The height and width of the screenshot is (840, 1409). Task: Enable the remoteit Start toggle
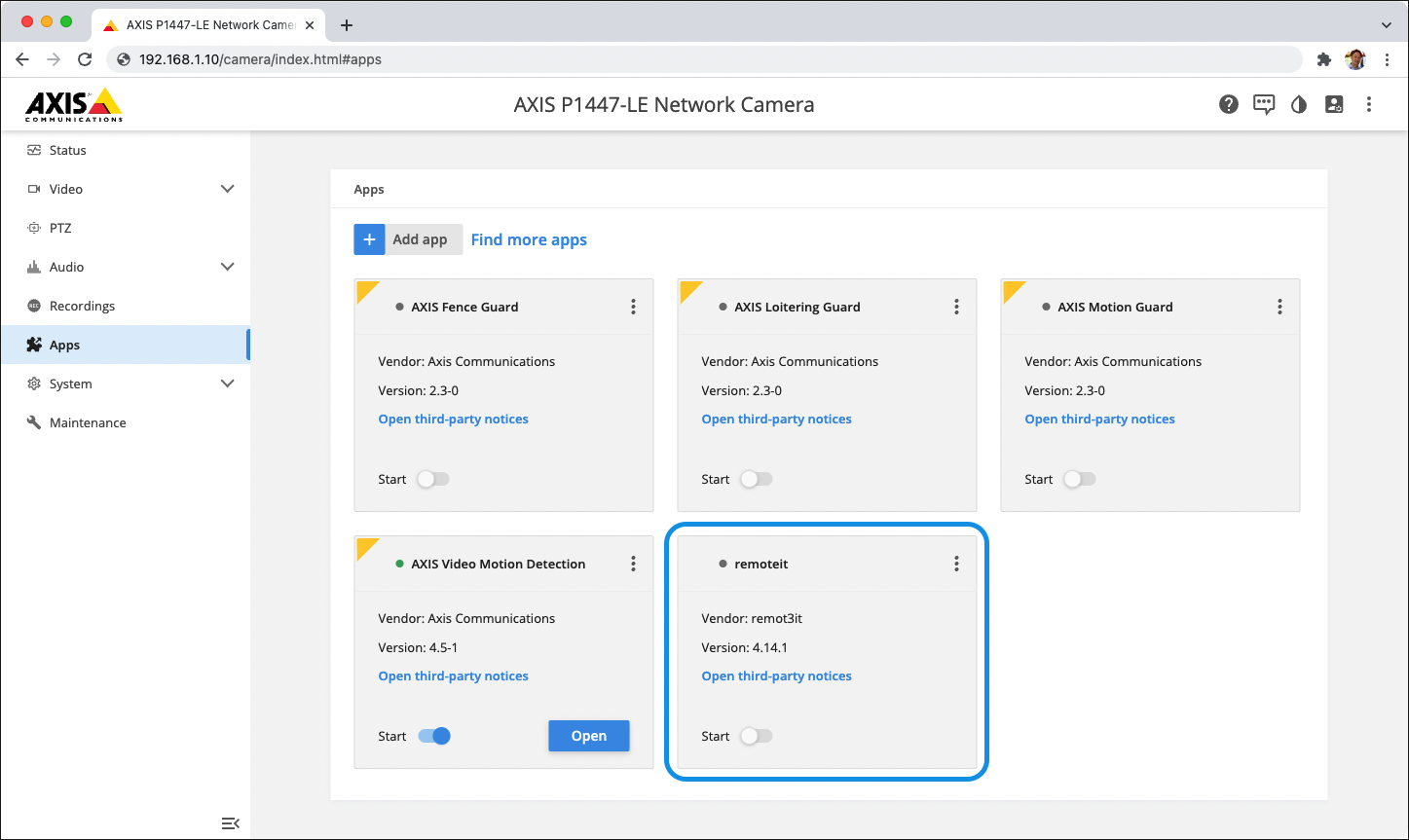click(x=756, y=736)
